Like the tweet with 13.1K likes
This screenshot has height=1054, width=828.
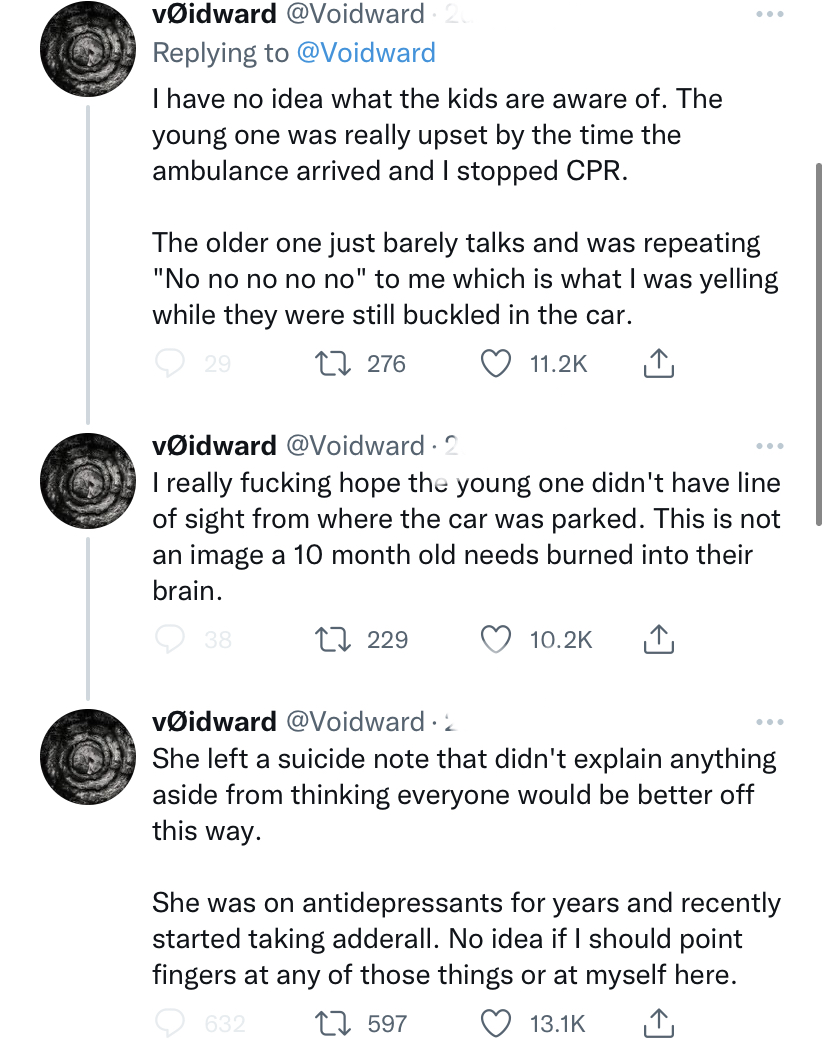tap(497, 1023)
